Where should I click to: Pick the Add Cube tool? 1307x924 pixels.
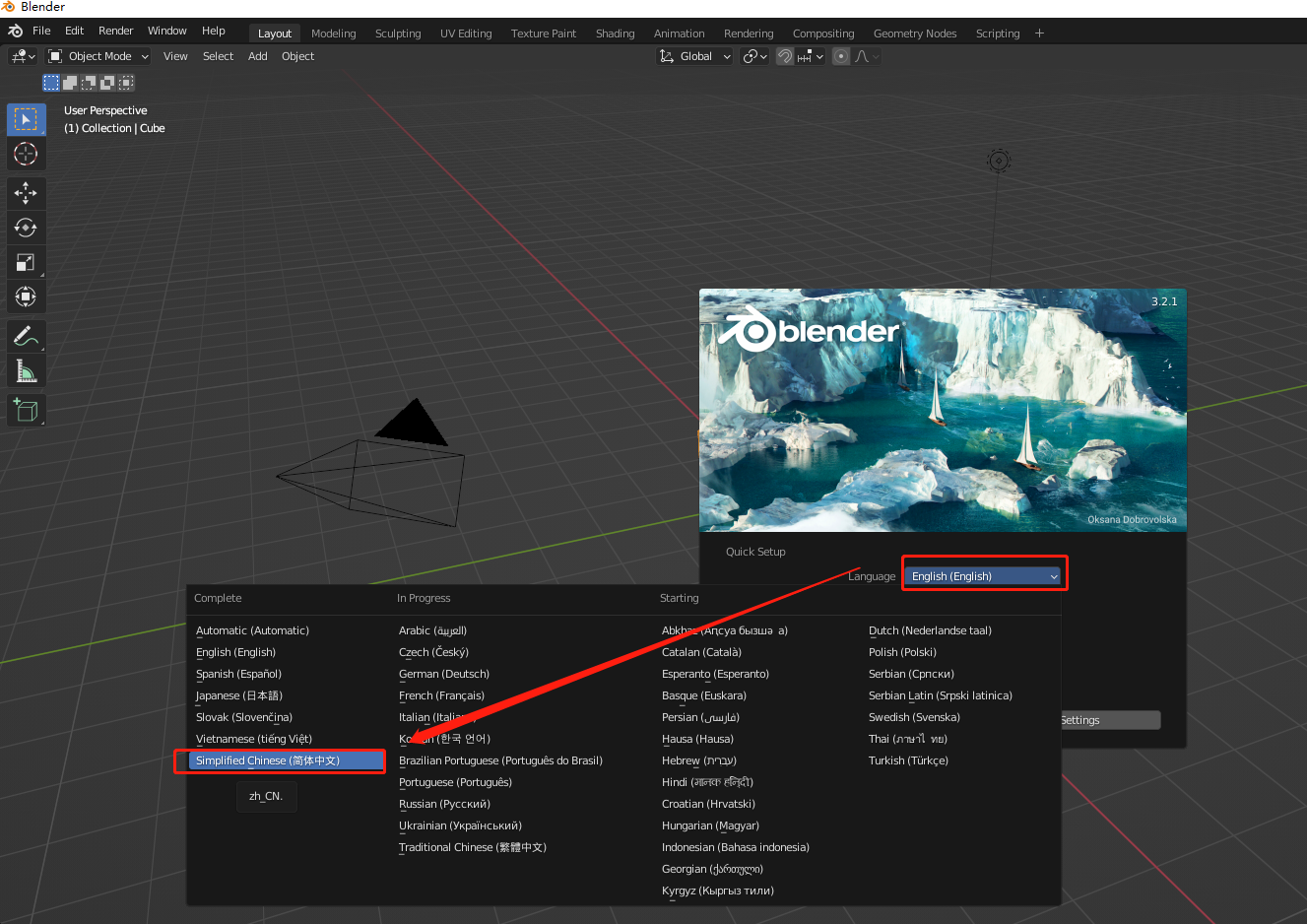pos(27,410)
